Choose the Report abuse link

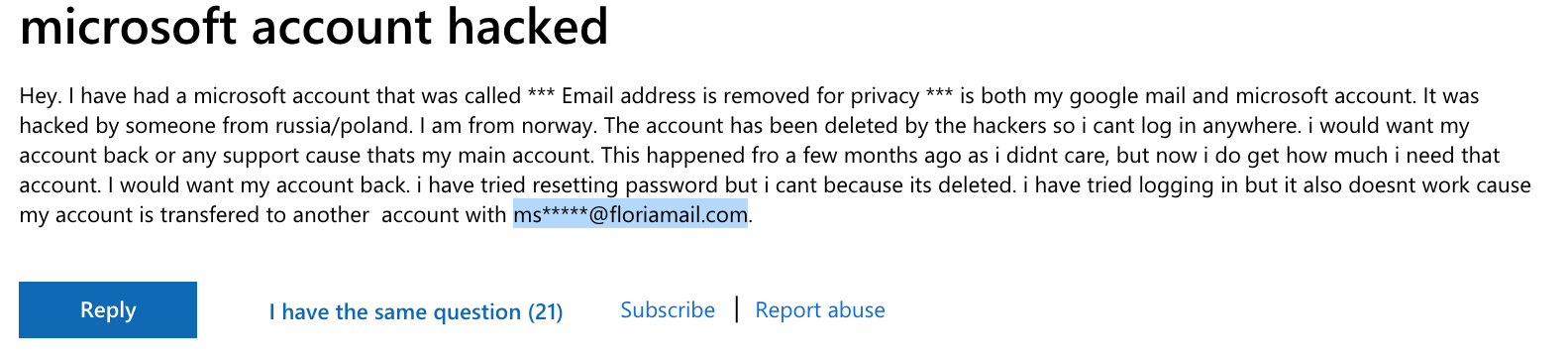click(x=820, y=310)
